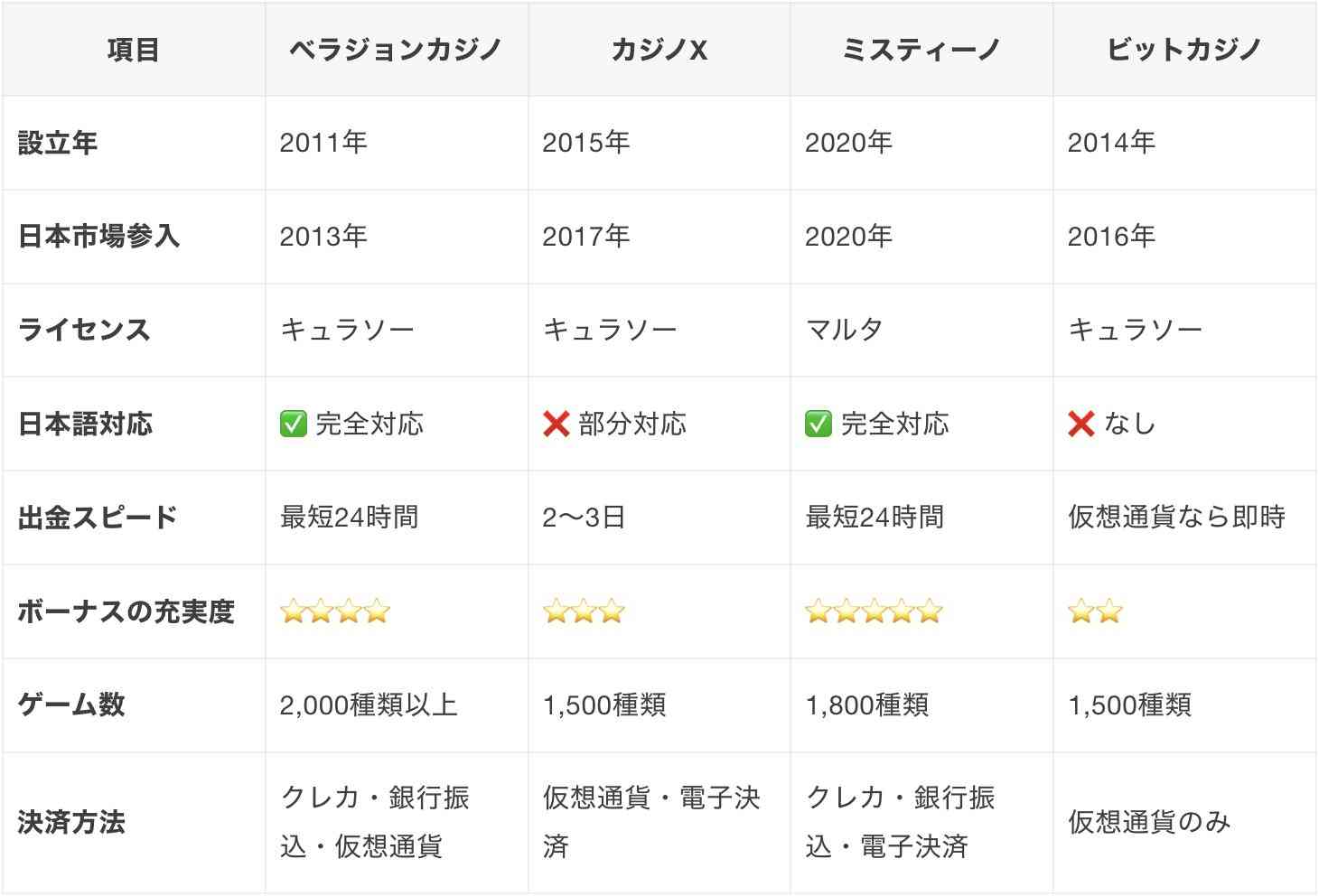
Task: Click the ベラジョンカジノ column header
Action: tap(396, 50)
